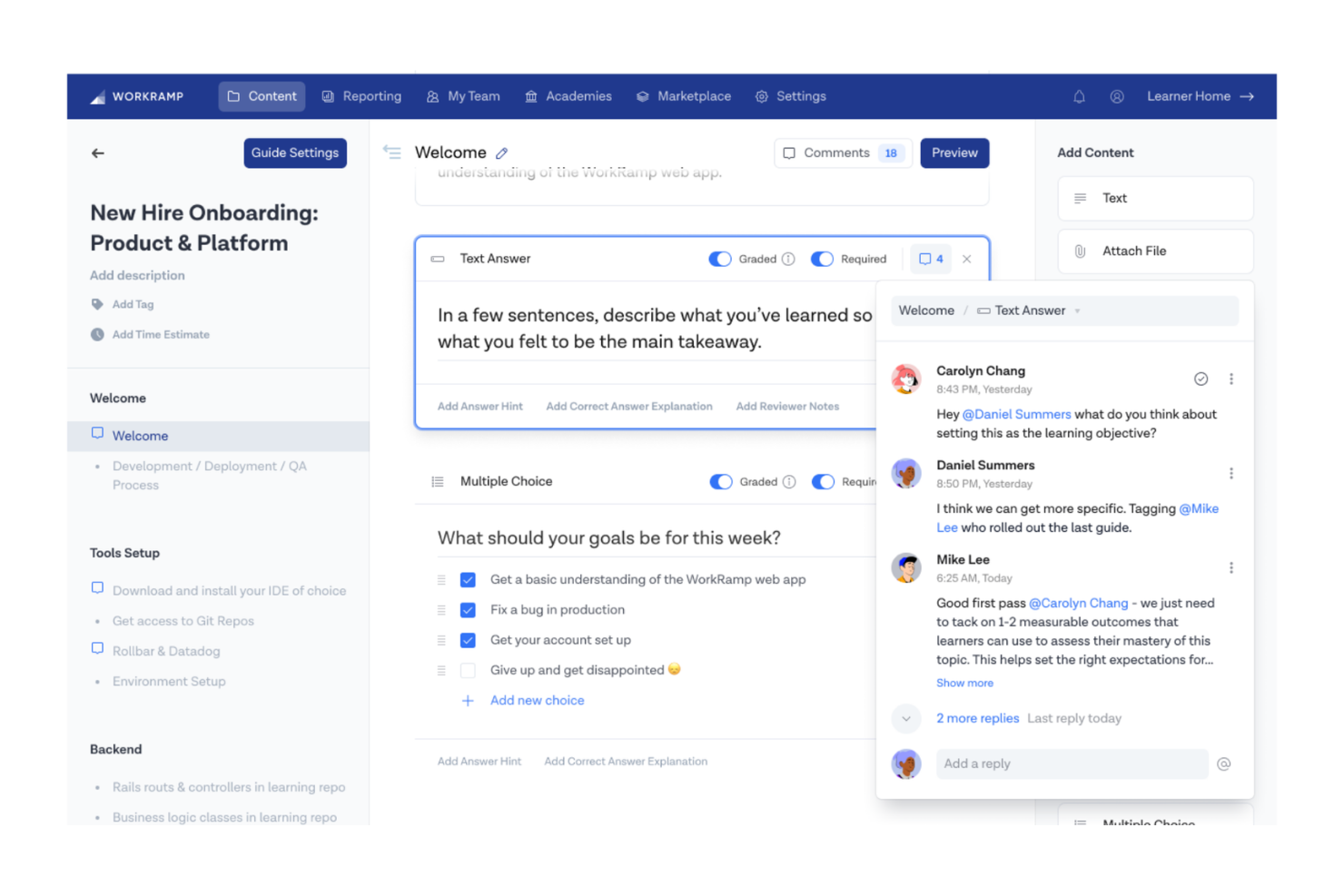
Task: Disable Required on the Multiple Choice question
Action: click(823, 481)
